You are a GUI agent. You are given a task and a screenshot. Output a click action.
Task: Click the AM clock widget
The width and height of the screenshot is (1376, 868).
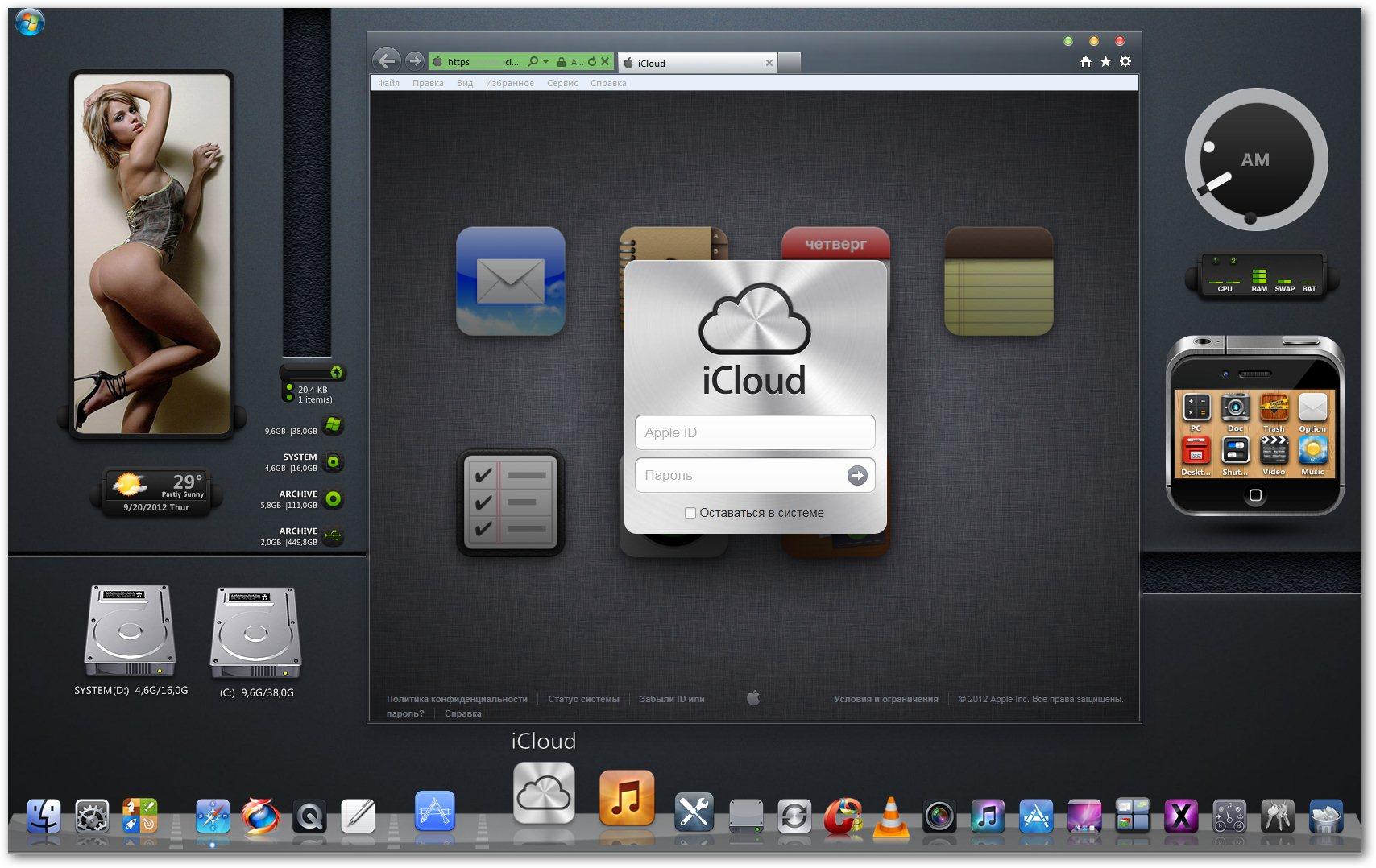pos(1256,159)
